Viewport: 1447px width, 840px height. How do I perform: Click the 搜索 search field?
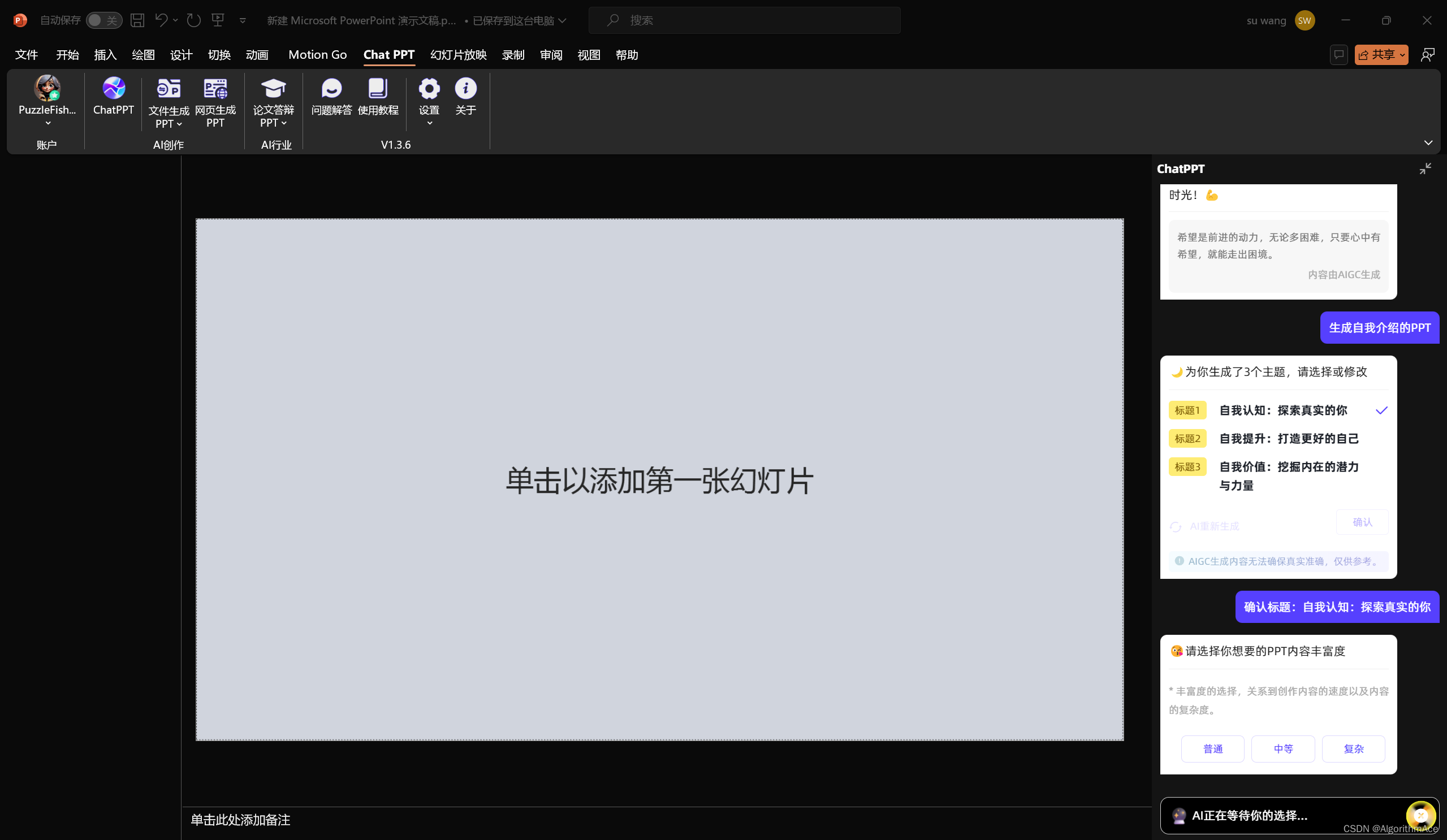(744, 21)
